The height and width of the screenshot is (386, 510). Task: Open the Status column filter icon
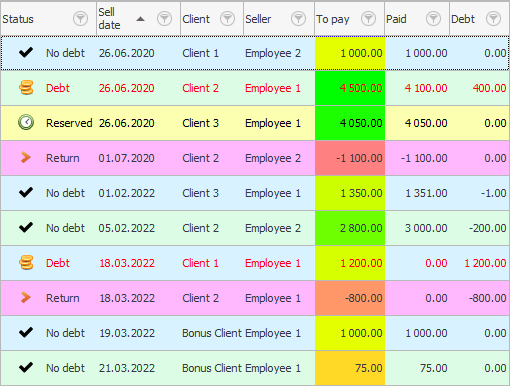[80, 19]
